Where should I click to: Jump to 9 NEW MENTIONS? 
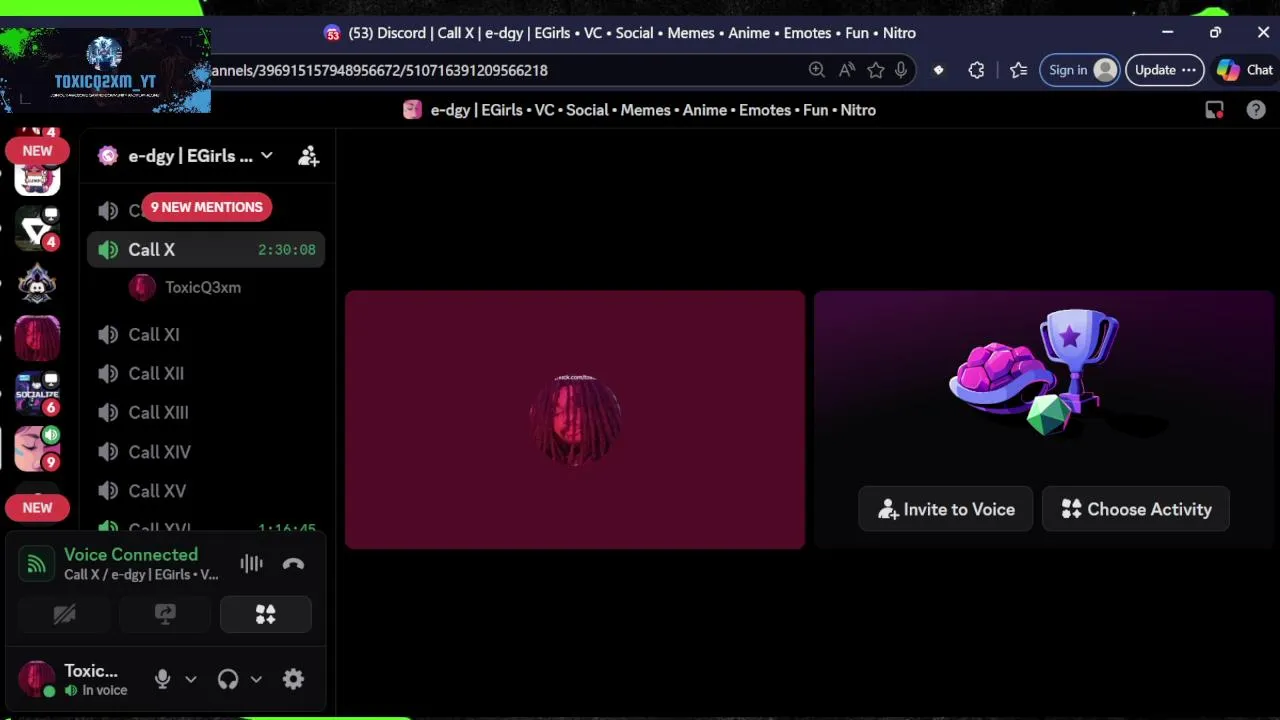[x=206, y=207]
